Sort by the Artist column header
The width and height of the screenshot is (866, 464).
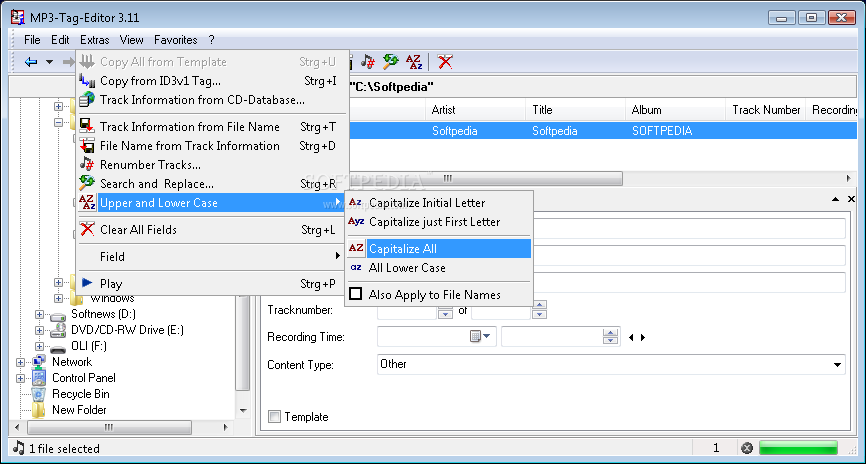pyautogui.click(x=476, y=110)
